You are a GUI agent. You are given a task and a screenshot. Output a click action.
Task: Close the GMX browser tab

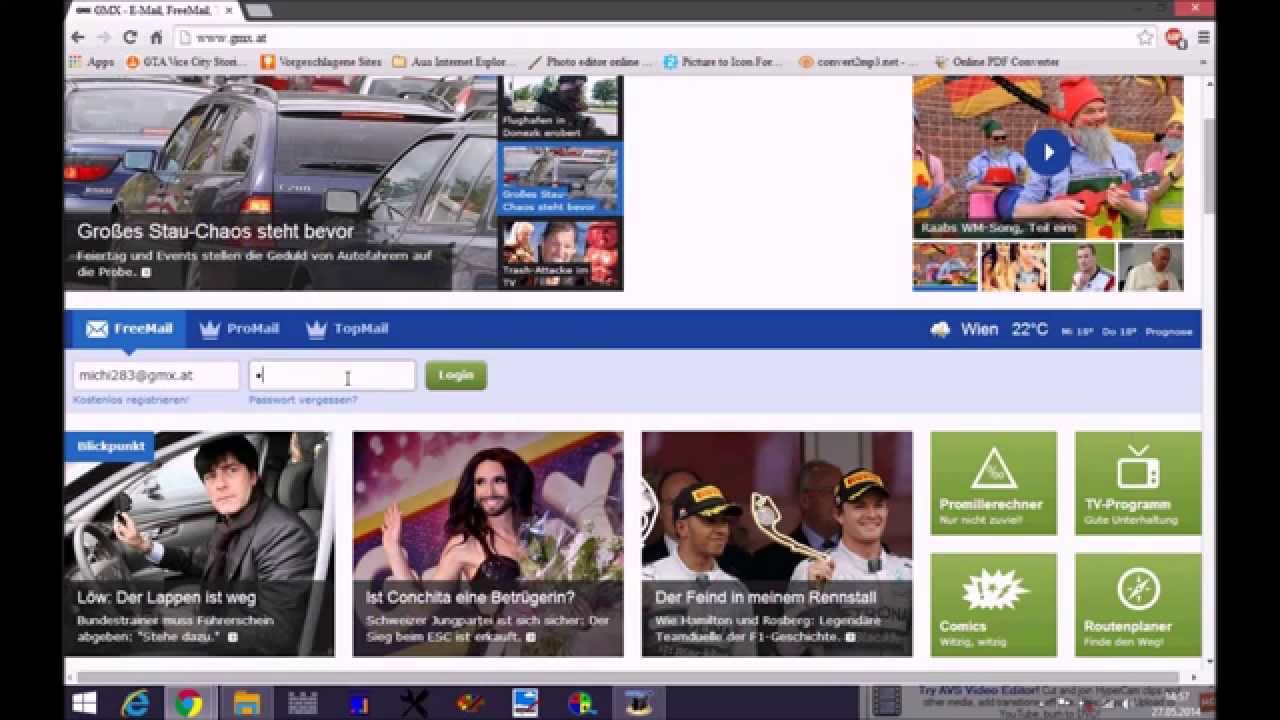227,10
